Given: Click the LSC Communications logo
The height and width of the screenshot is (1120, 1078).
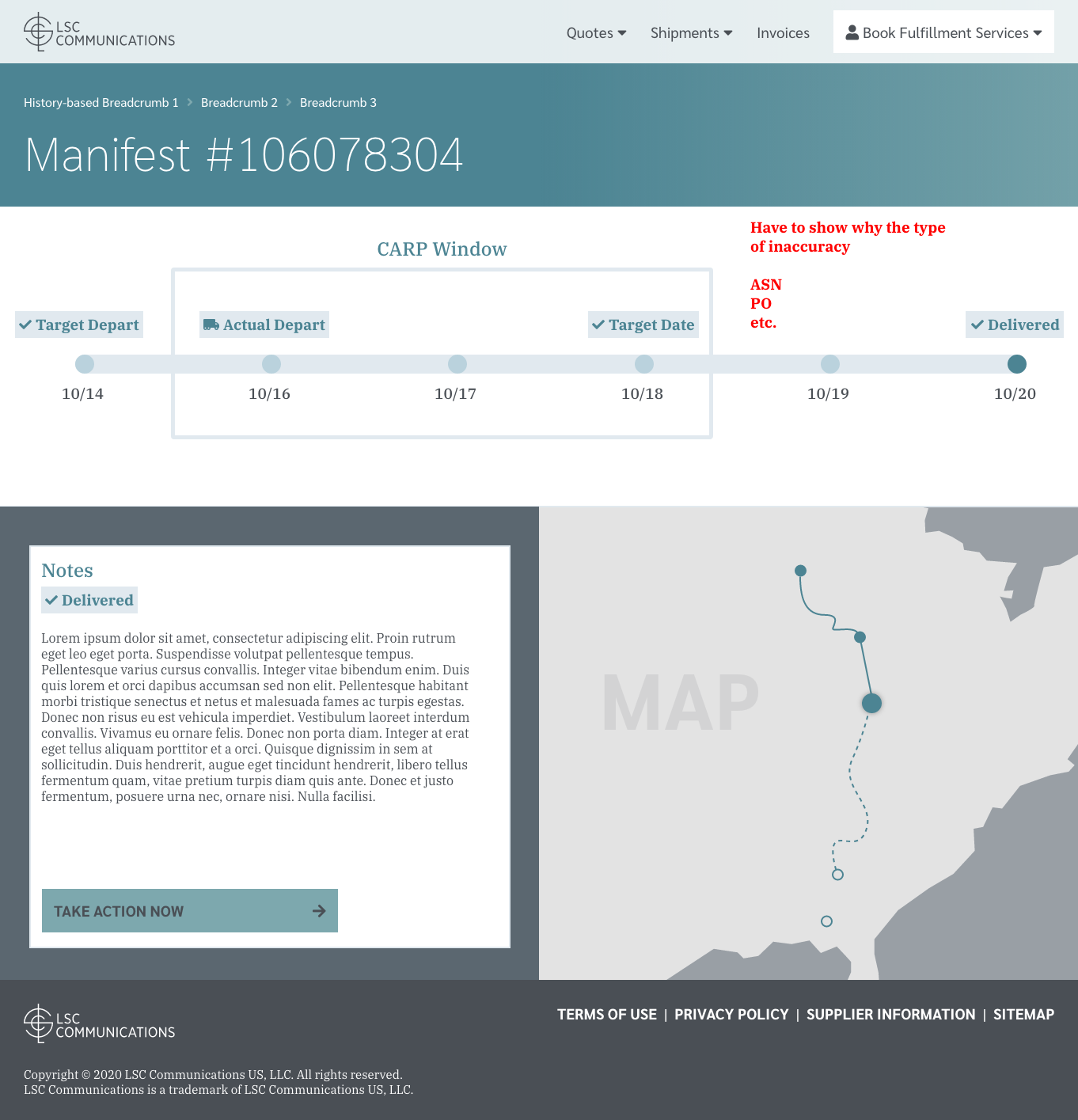Looking at the screenshot, I should (x=97, y=32).
